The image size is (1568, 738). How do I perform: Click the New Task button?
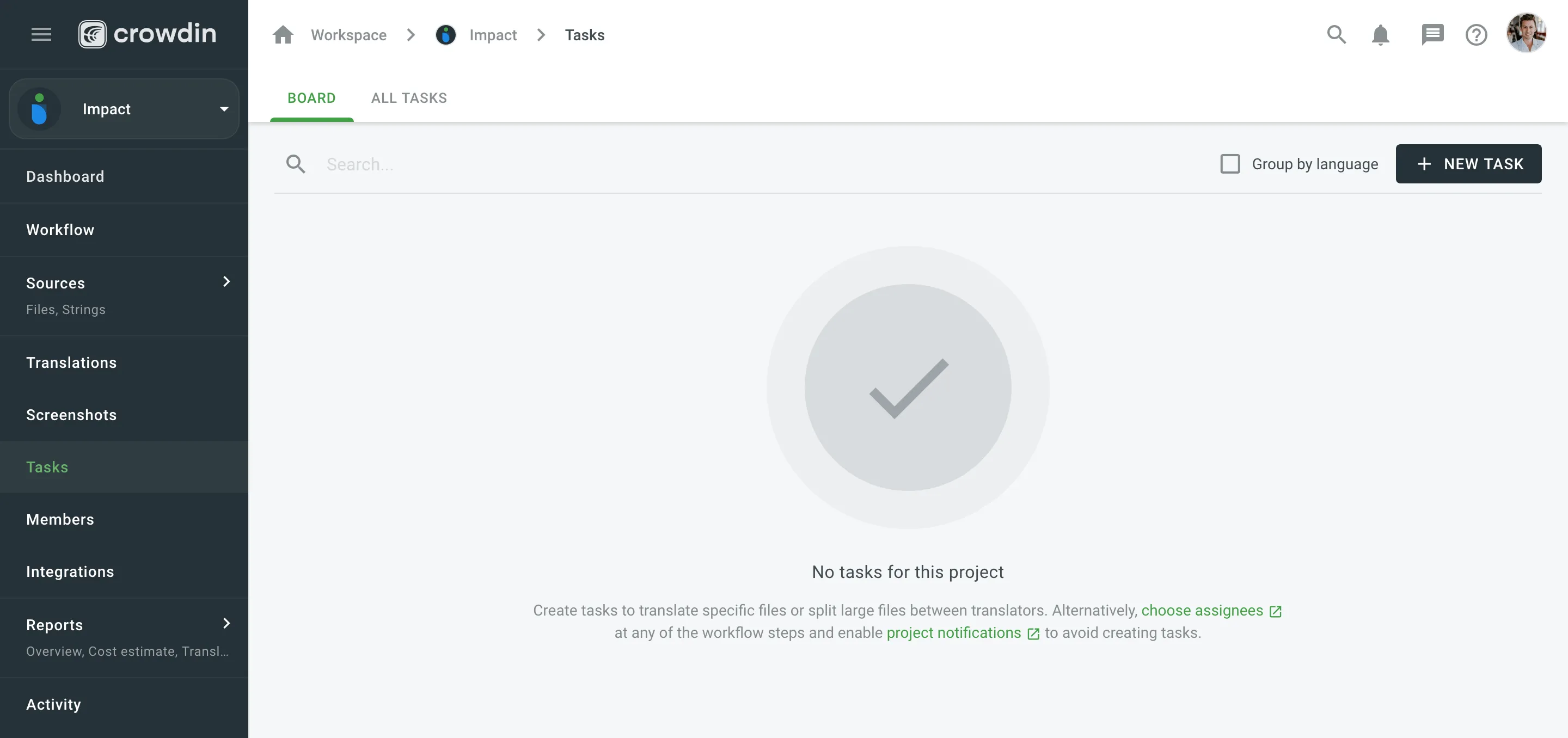pos(1468,164)
